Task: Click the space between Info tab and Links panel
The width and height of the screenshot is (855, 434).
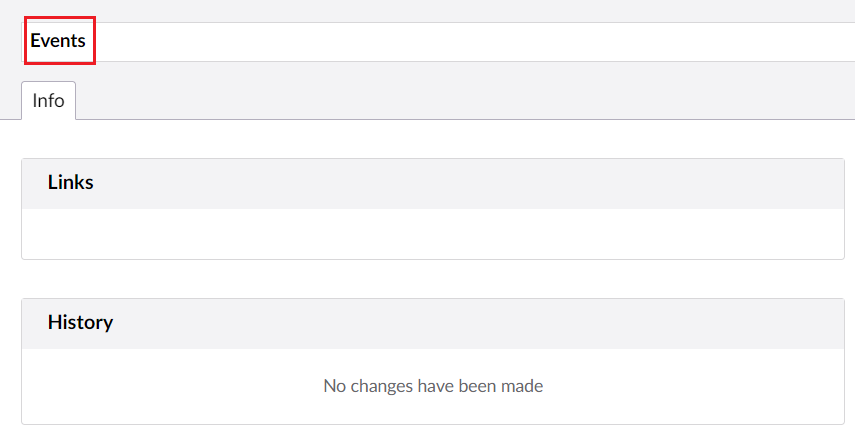Action: (x=432, y=139)
